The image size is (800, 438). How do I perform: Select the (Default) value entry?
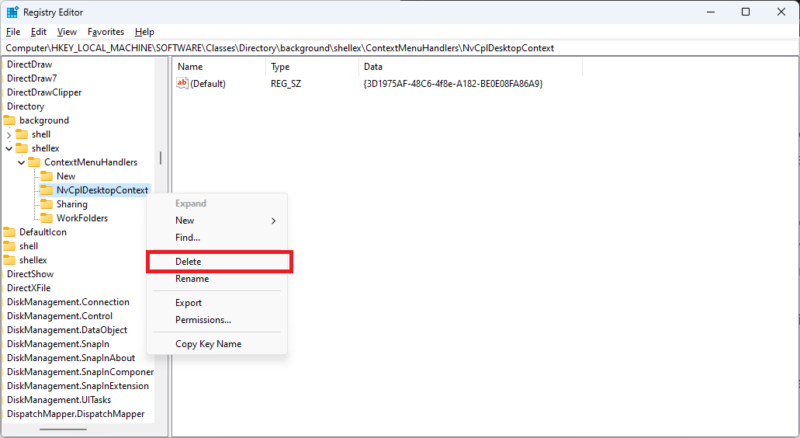click(x=208, y=84)
